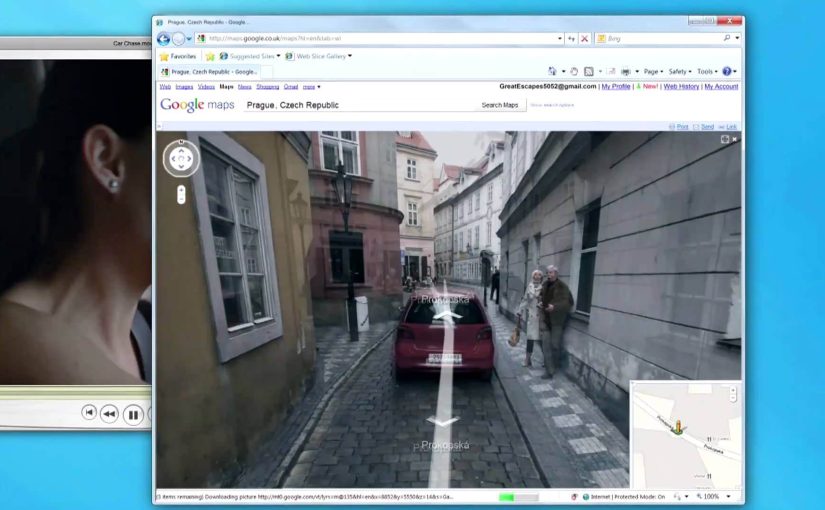Open the Google Shopping link

pos(268,87)
